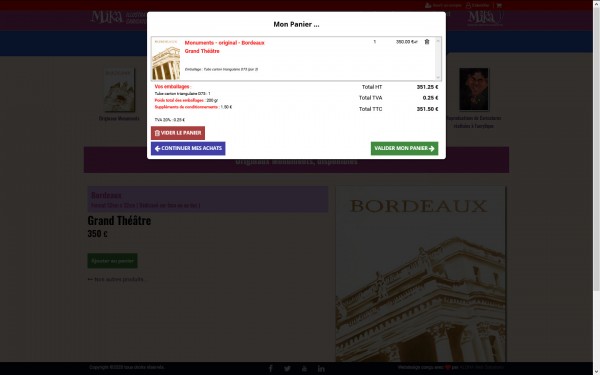Screen dimensions: 600x375
Task: Open the account link in the top bar
Action: 443,5
